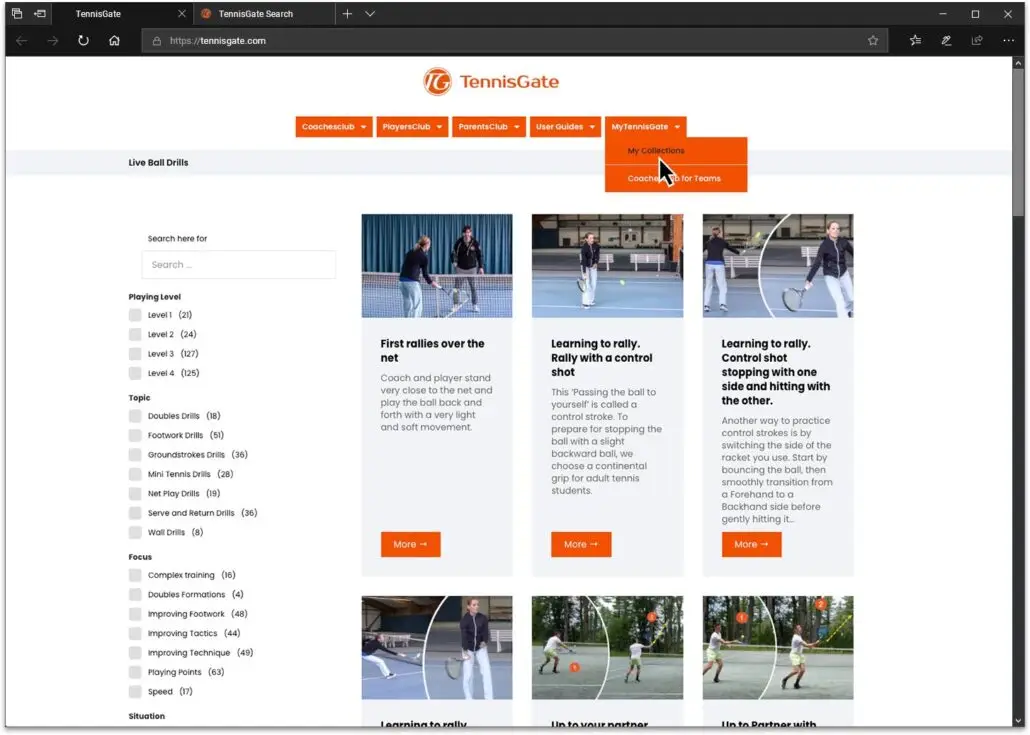
Task: Collapse the MyTennisGate dropdown
Action: click(645, 127)
